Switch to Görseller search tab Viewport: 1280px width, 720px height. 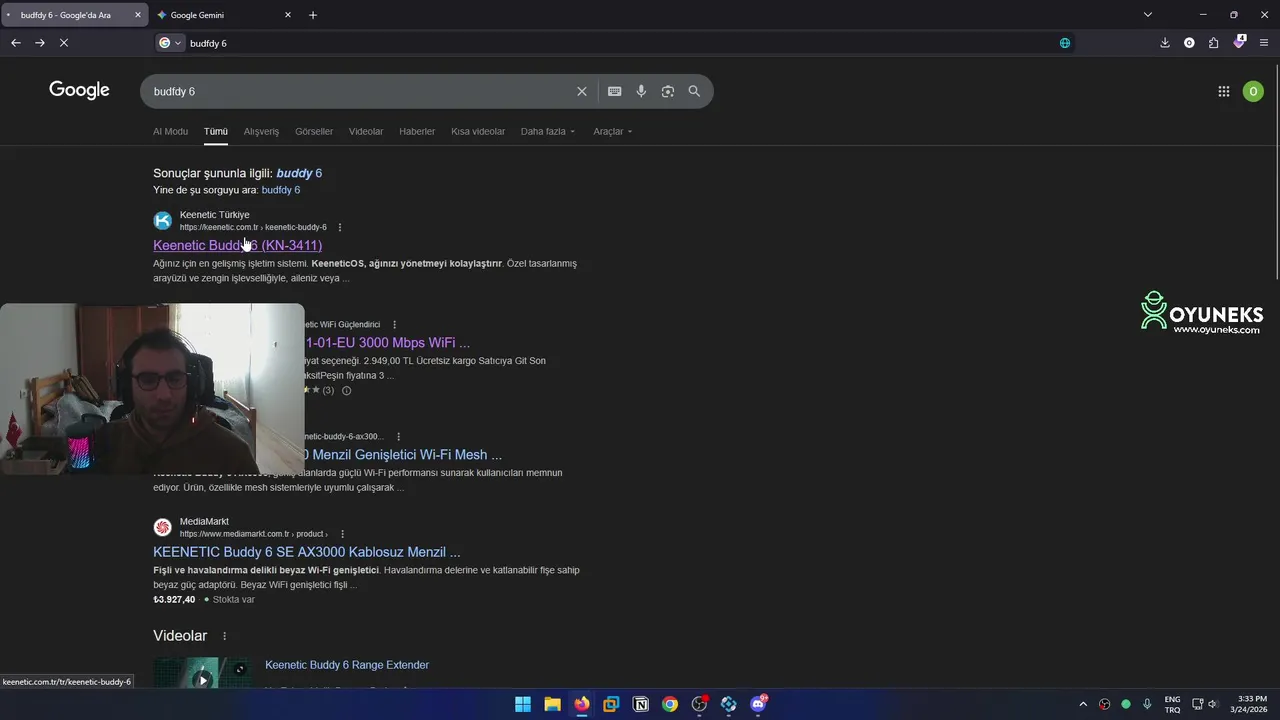click(314, 131)
